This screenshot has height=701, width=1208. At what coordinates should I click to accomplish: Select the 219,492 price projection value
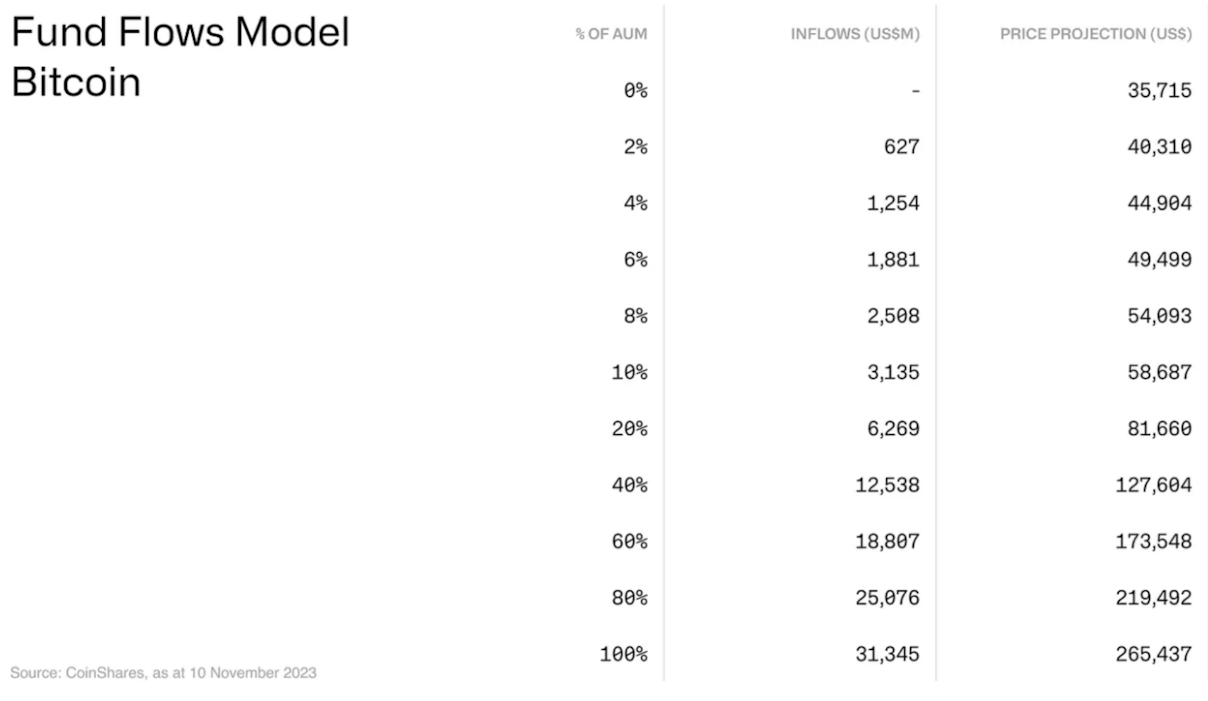pyautogui.click(x=1154, y=599)
